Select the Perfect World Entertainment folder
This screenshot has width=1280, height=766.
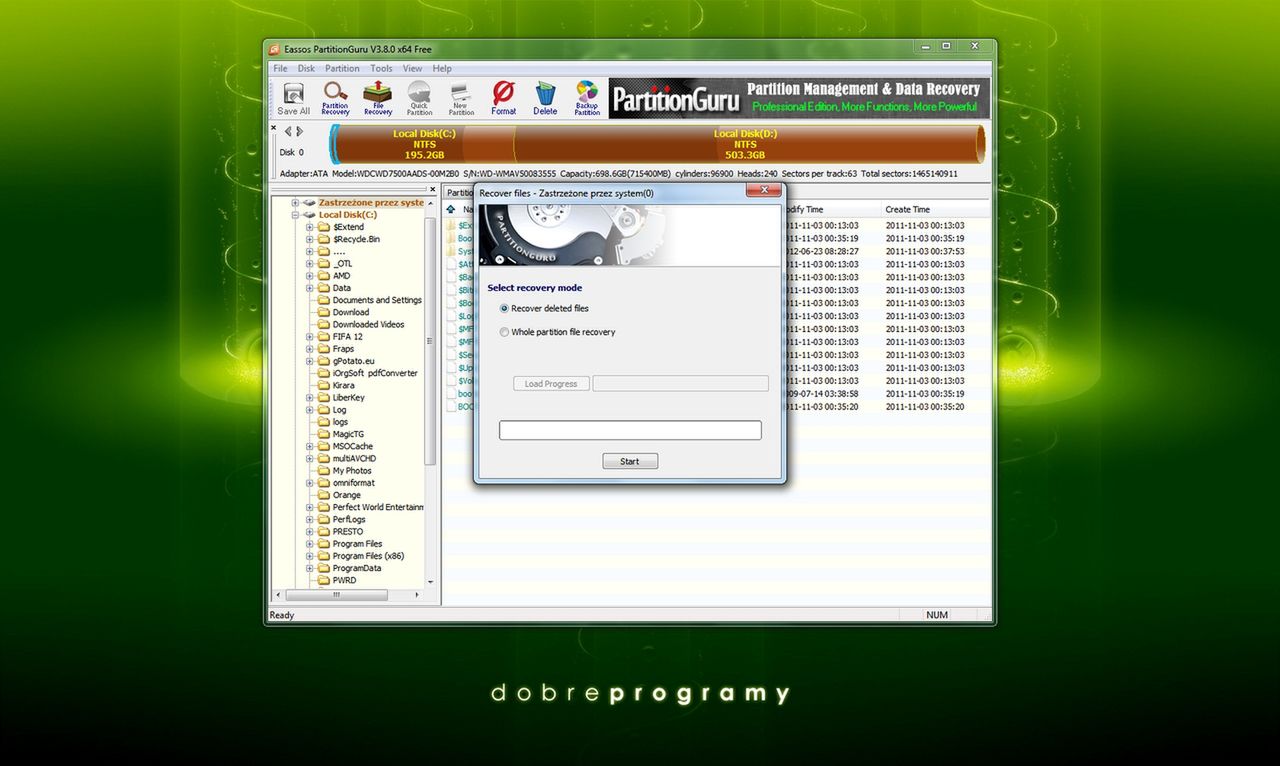coord(378,507)
